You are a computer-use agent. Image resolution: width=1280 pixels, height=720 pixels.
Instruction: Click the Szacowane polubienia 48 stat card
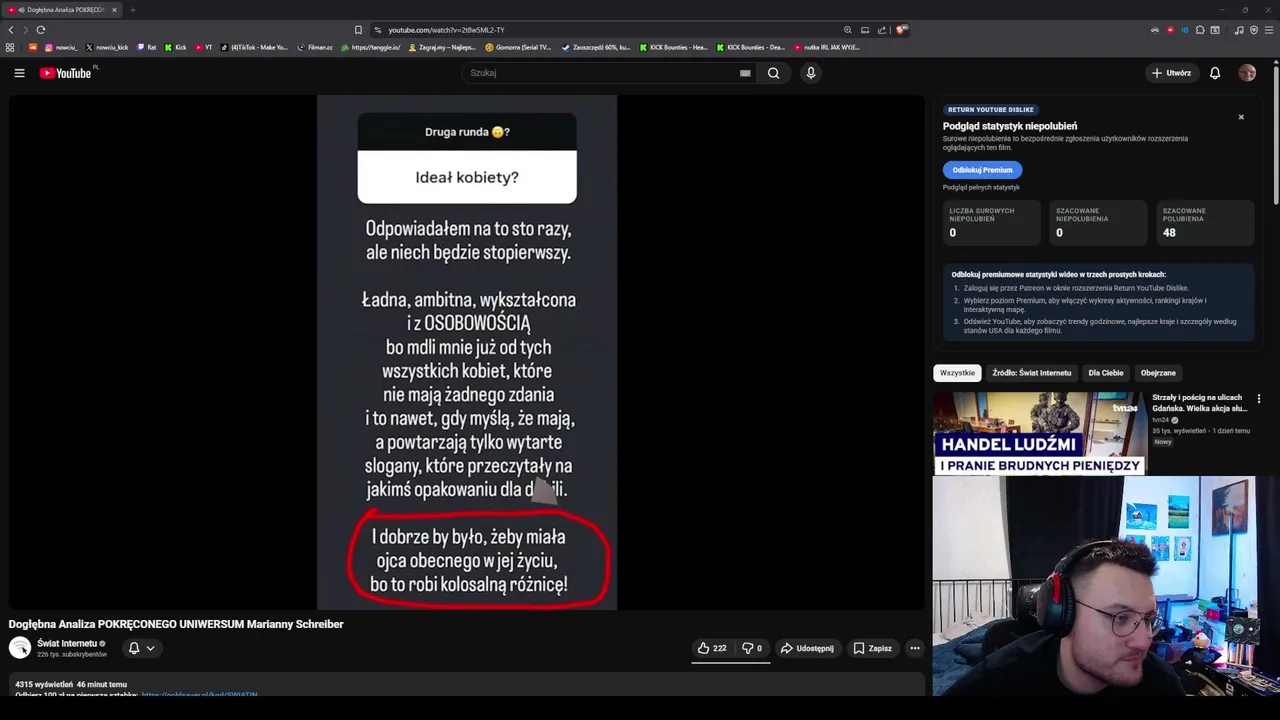click(x=1205, y=222)
